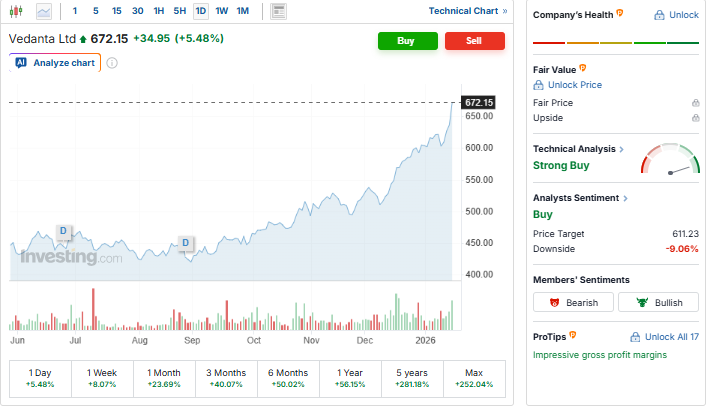Select the 1 minute interval
The image size is (708, 407).
coord(75,11)
